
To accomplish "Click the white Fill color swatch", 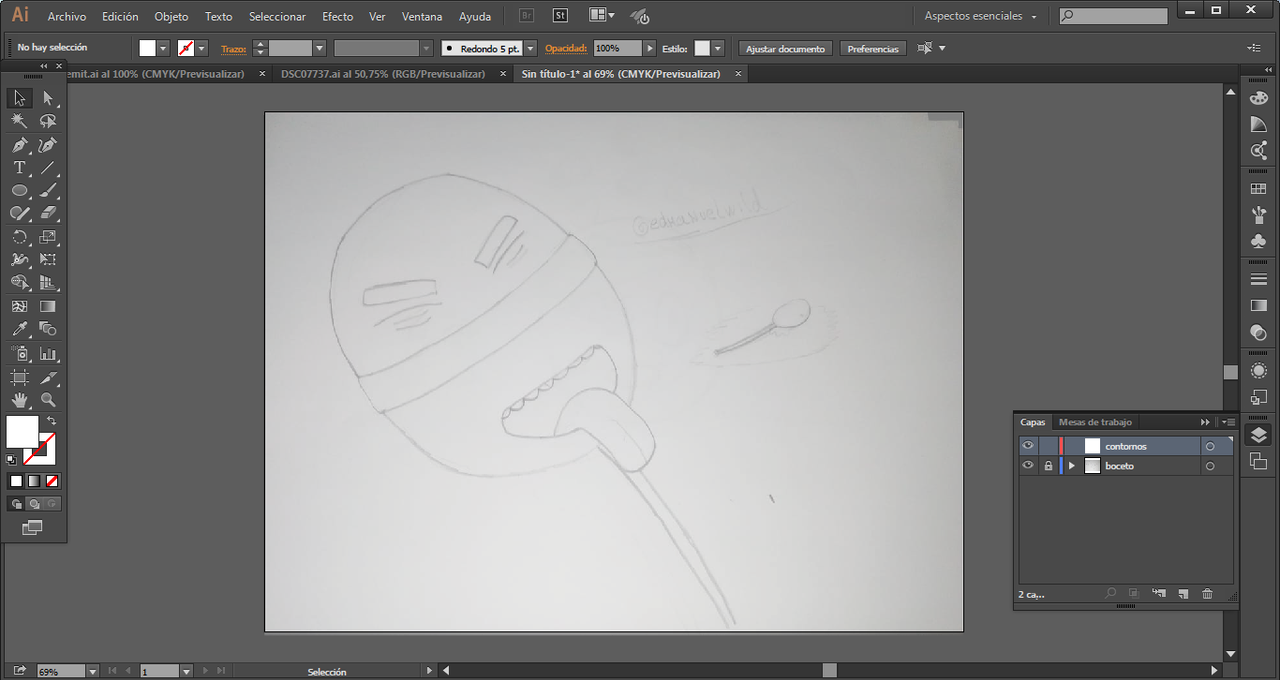I will tap(22, 432).
